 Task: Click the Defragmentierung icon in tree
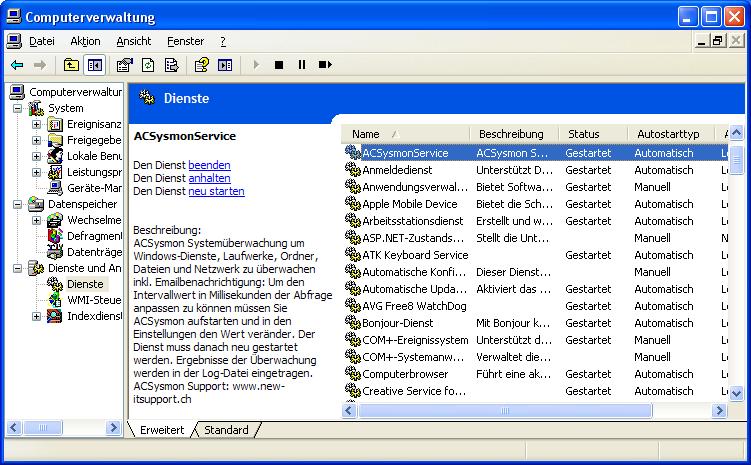pos(55,236)
